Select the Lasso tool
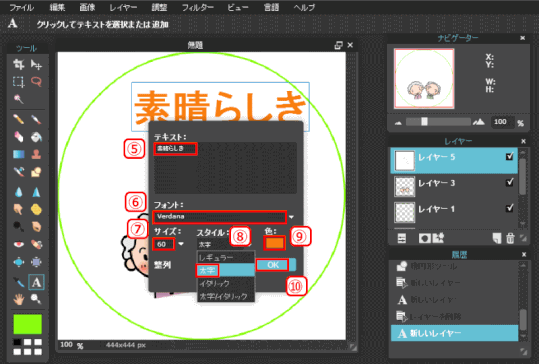The image size is (539, 364). click(36, 82)
